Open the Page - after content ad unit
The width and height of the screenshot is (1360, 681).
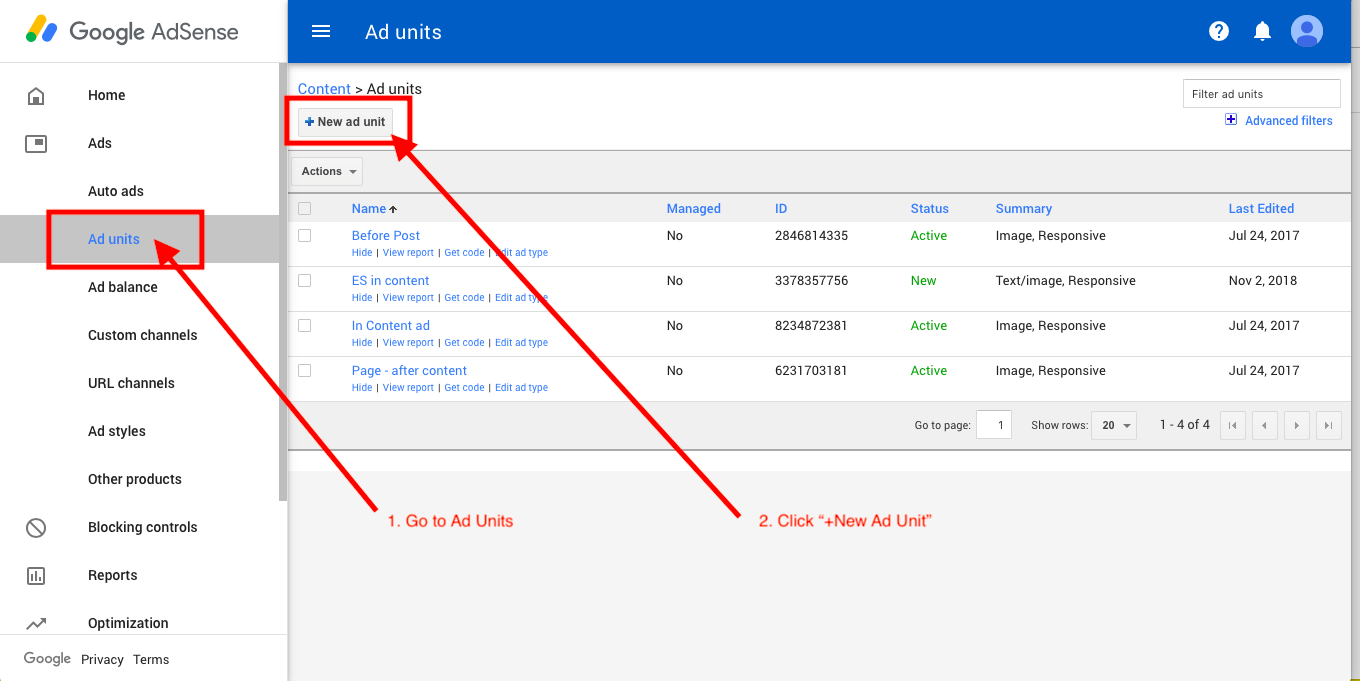pos(409,371)
